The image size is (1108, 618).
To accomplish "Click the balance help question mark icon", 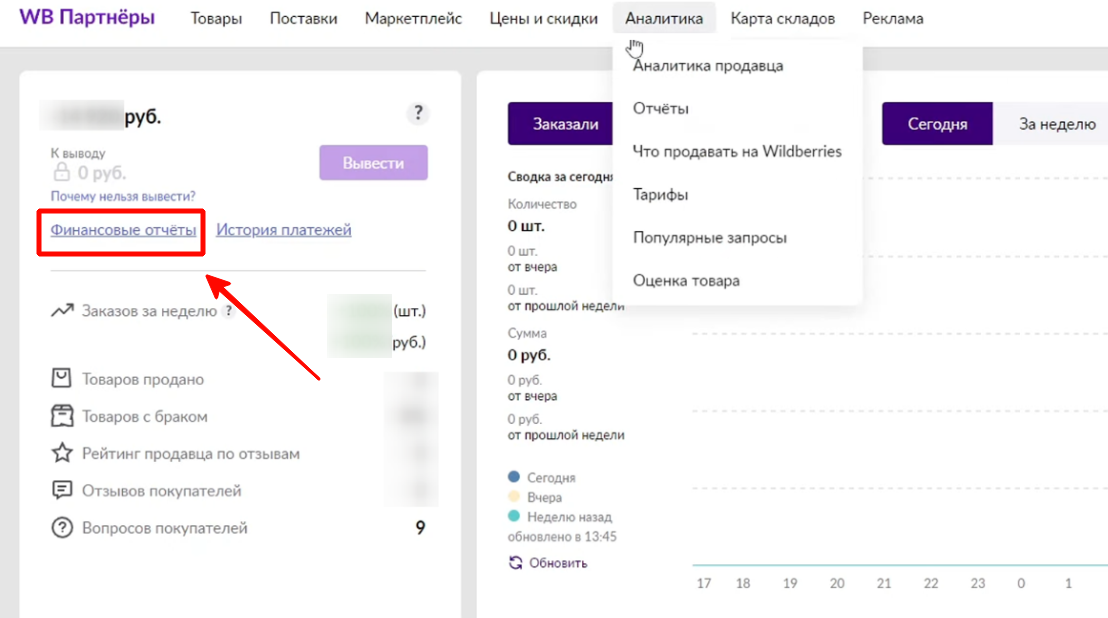I will tap(418, 113).
